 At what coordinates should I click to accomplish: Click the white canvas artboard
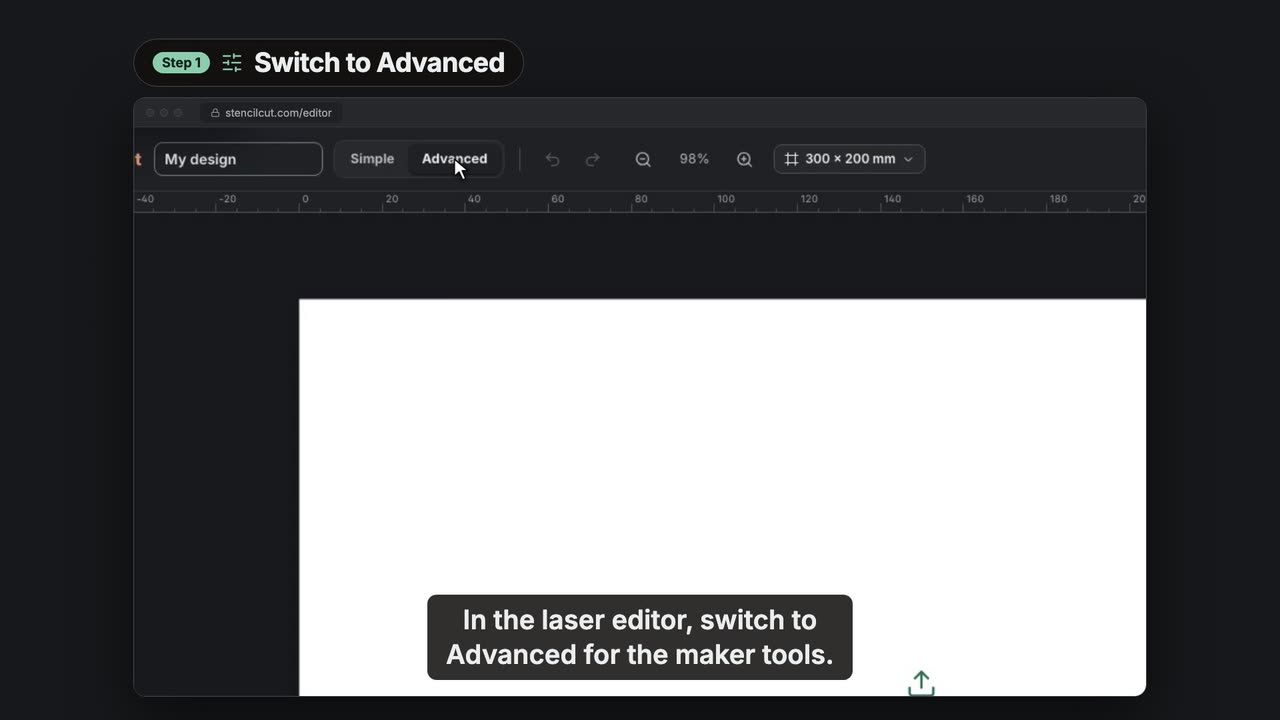coord(722,497)
